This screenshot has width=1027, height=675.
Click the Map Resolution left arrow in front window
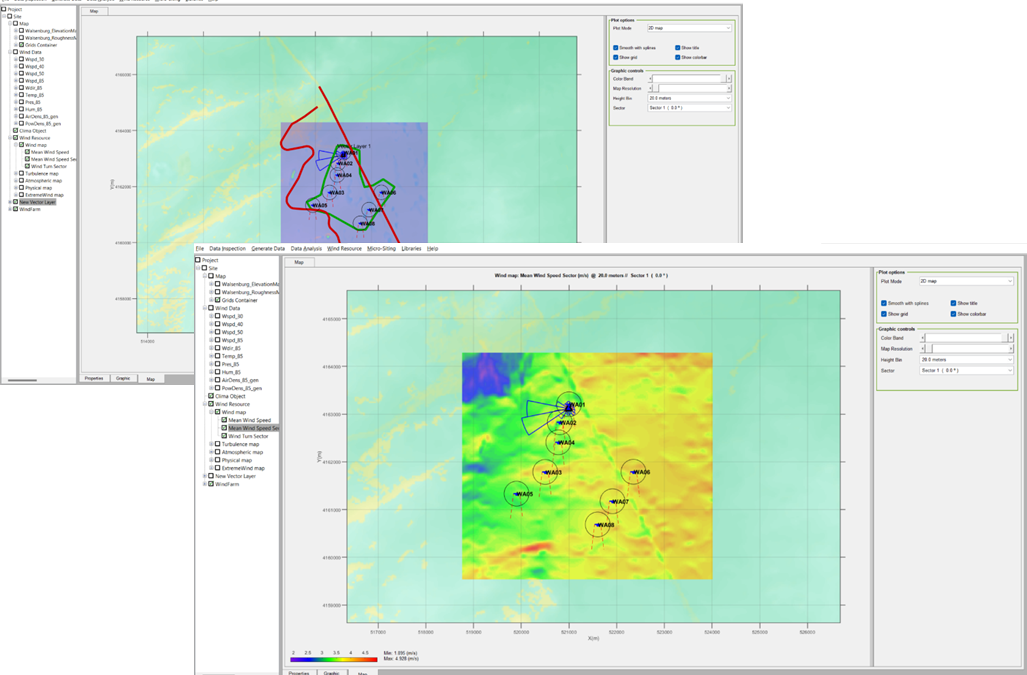[x=923, y=349]
